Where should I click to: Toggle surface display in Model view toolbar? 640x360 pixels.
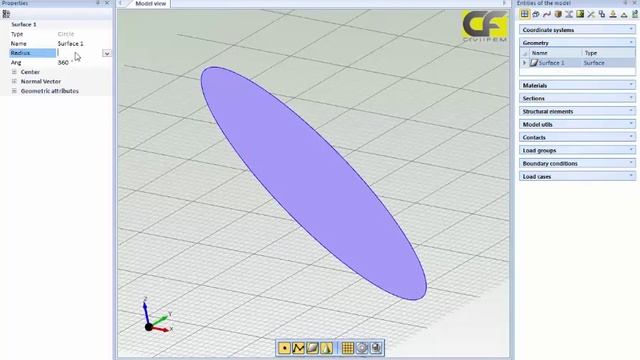(312, 348)
